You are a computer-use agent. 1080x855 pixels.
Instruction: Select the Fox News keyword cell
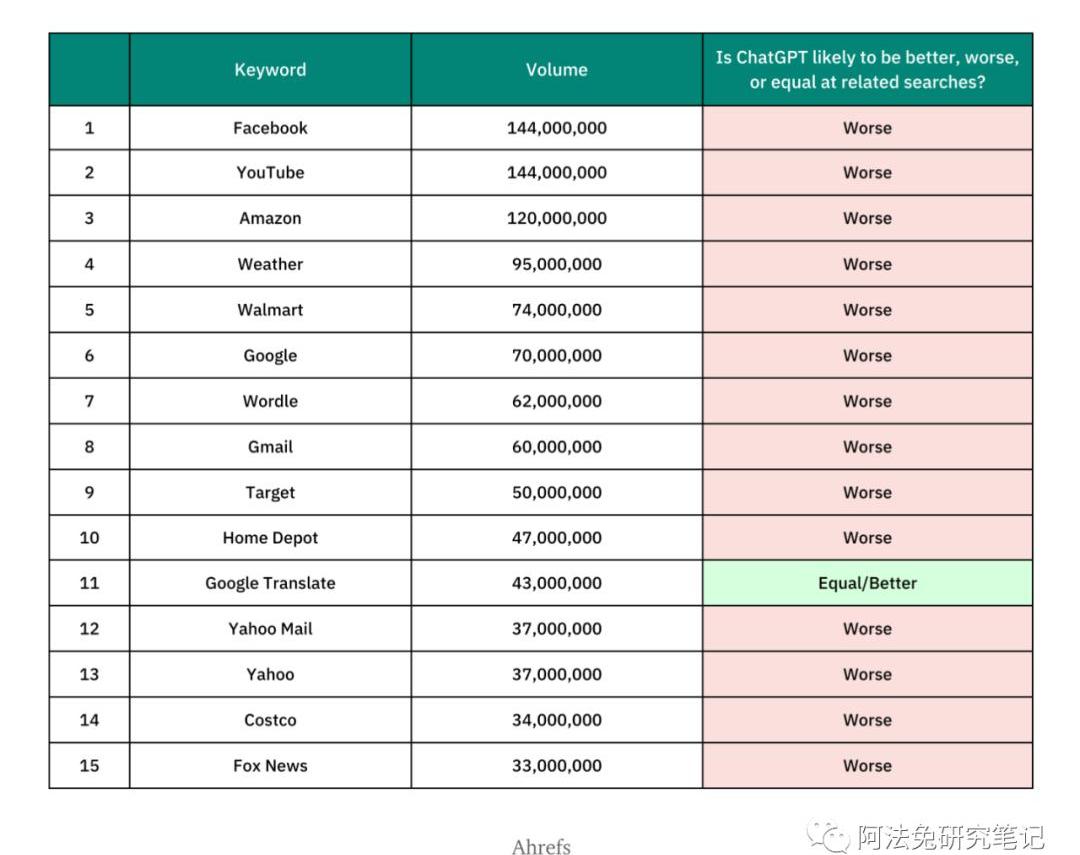tap(270, 766)
